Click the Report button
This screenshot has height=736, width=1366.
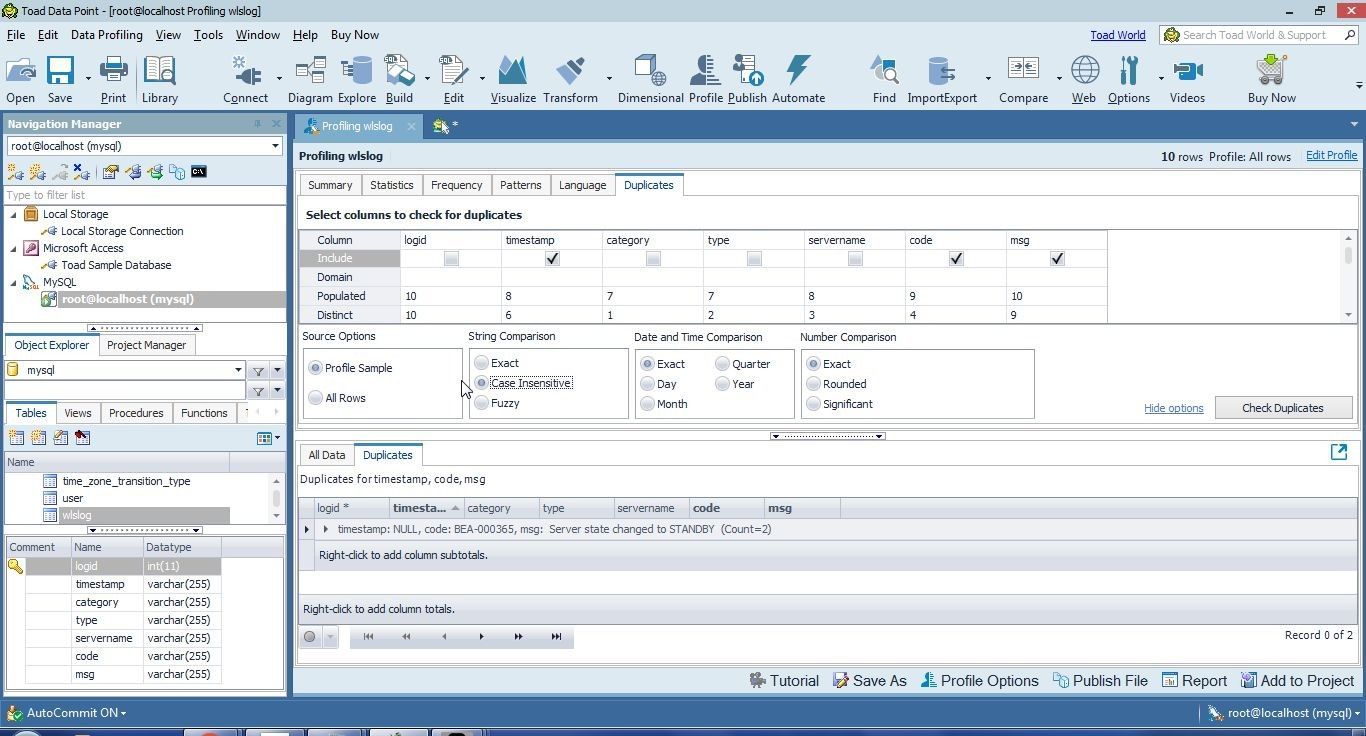[1194, 681]
